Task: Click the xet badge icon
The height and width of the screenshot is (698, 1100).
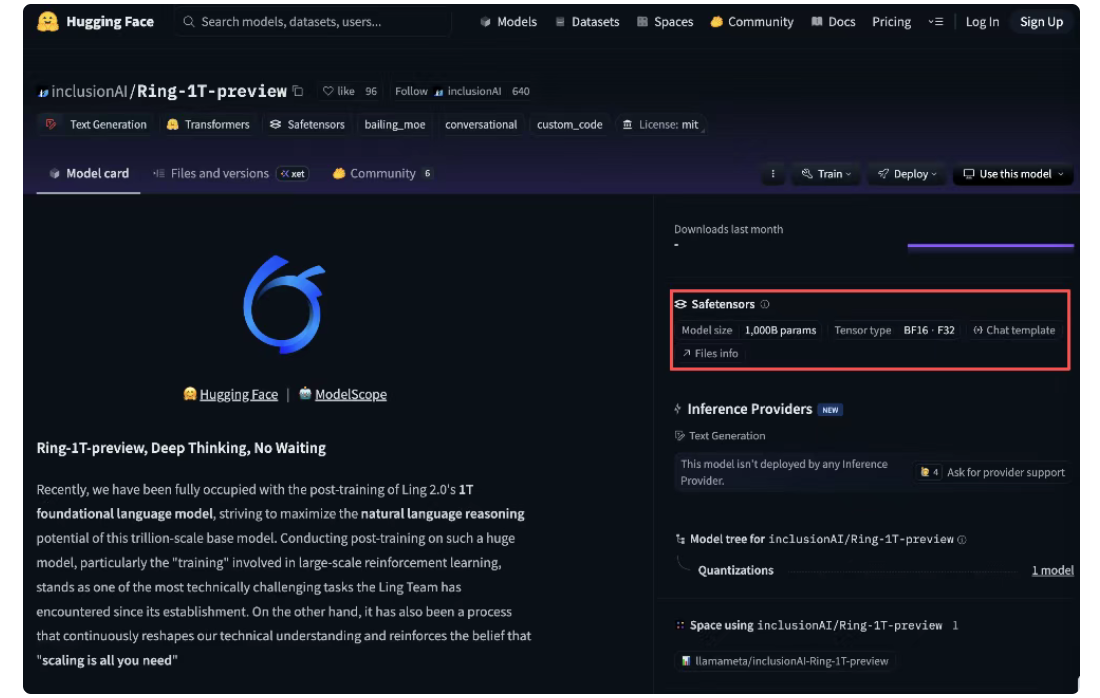Action: (293, 174)
